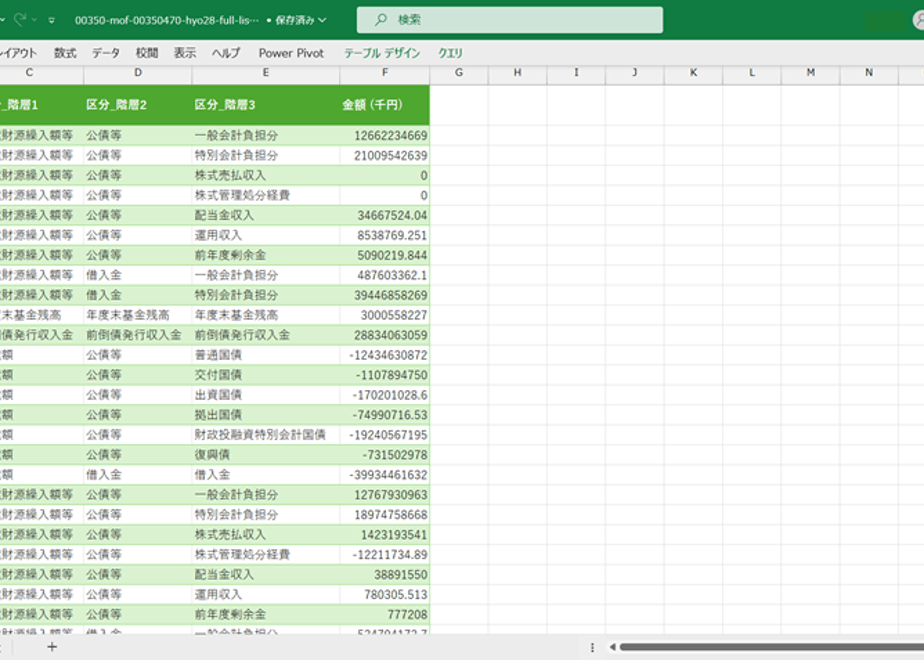This screenshot has width=924, height=660.
Task: Select column C header
Action: pyautogui.click(x=41, y=73)
